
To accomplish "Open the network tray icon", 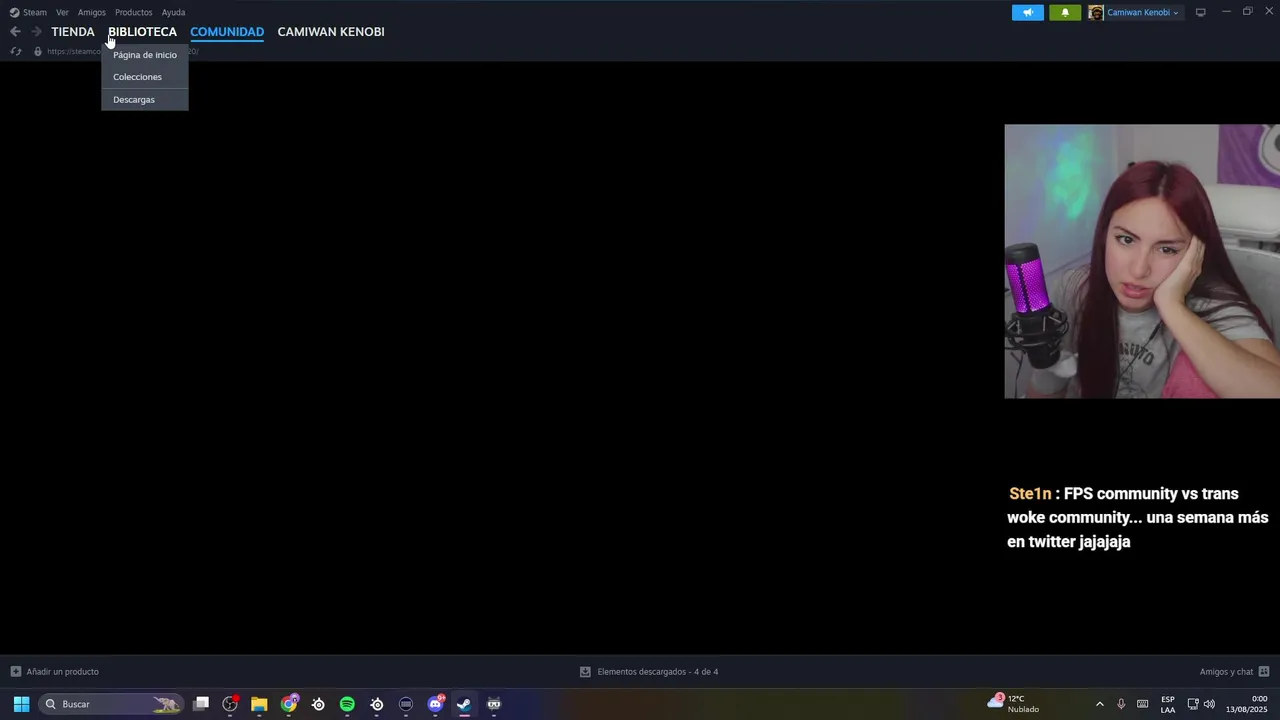I will click(x=1192, y=704).
